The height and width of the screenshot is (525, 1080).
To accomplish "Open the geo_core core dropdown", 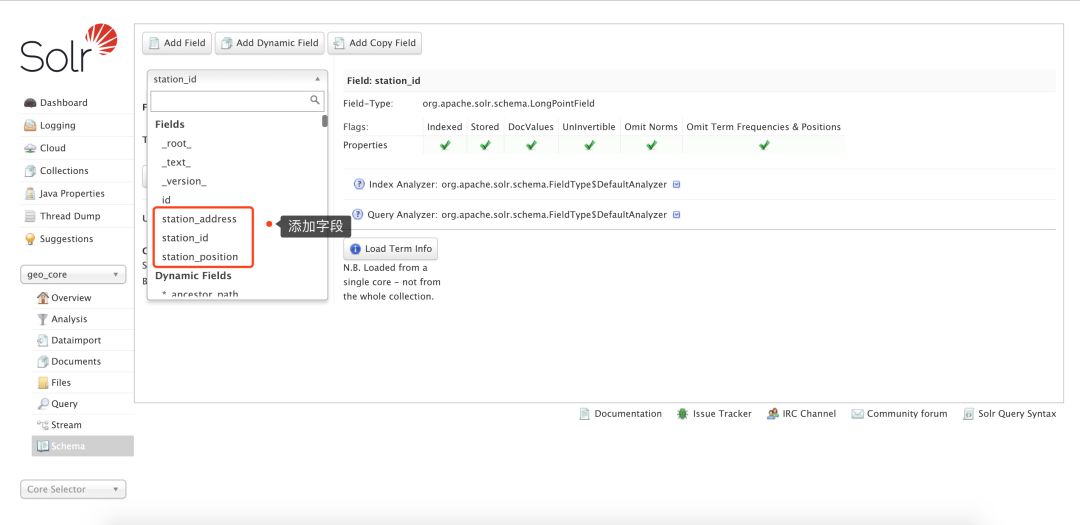I will pyautogui.click(x=73, y=274).
